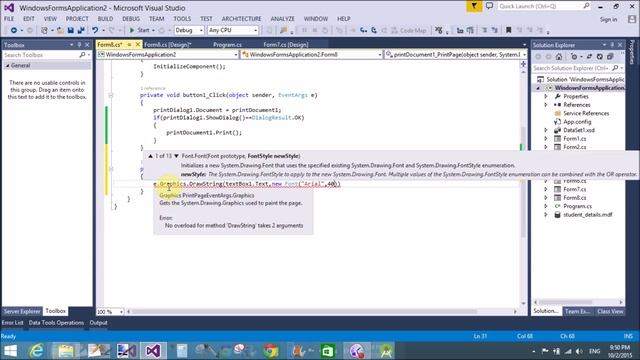Switch to the Class View tab
This screenshot has width=640, height=360.
click(610, 311)
